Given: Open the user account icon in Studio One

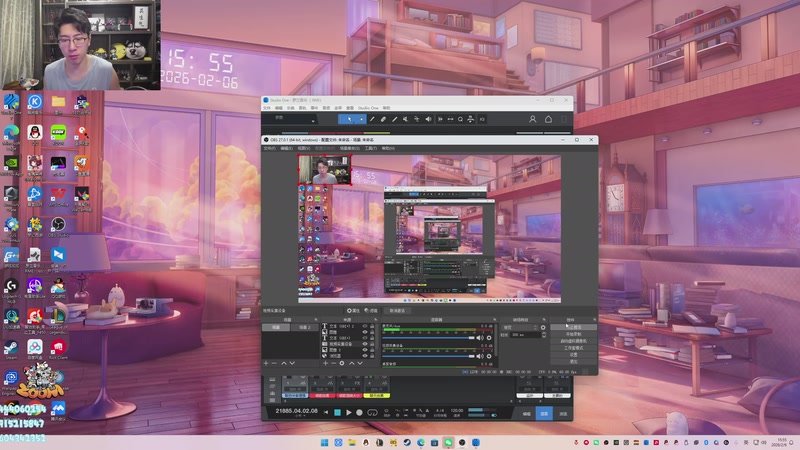Looking at the screenshot, I should 532,119.
